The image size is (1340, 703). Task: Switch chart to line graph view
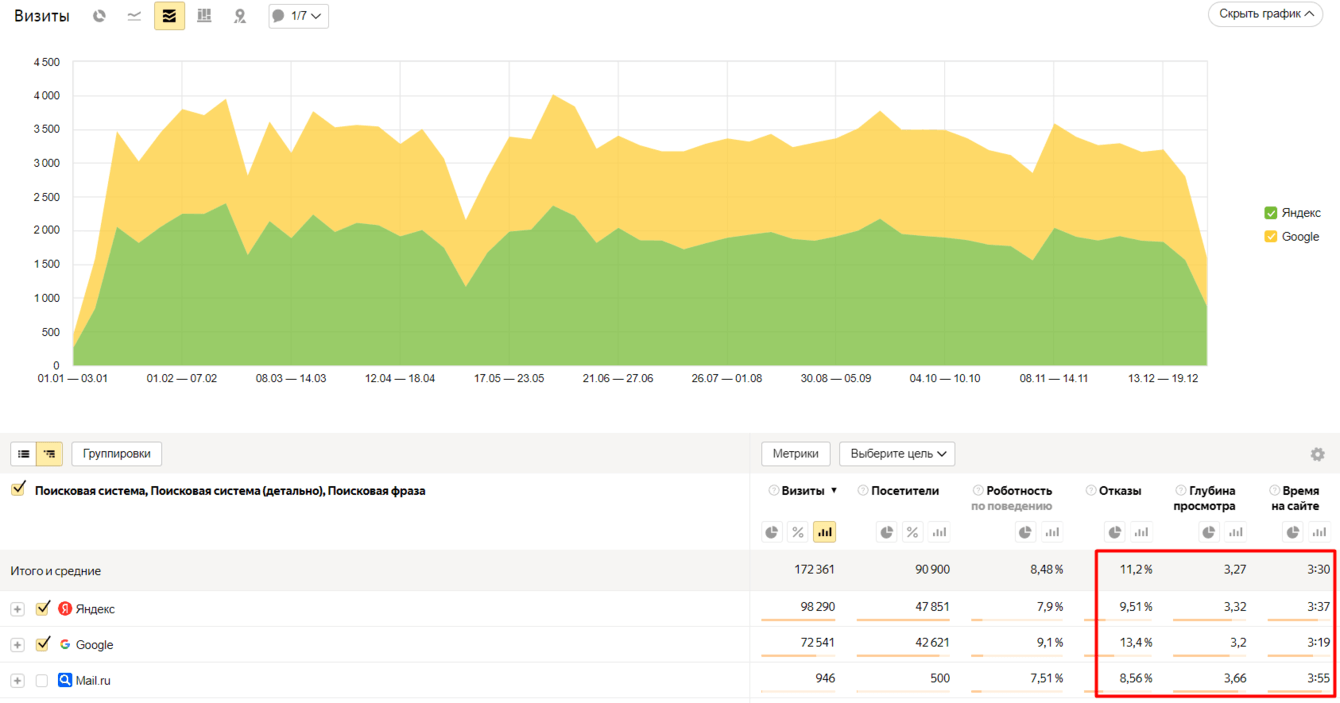(x=134, y=16)
